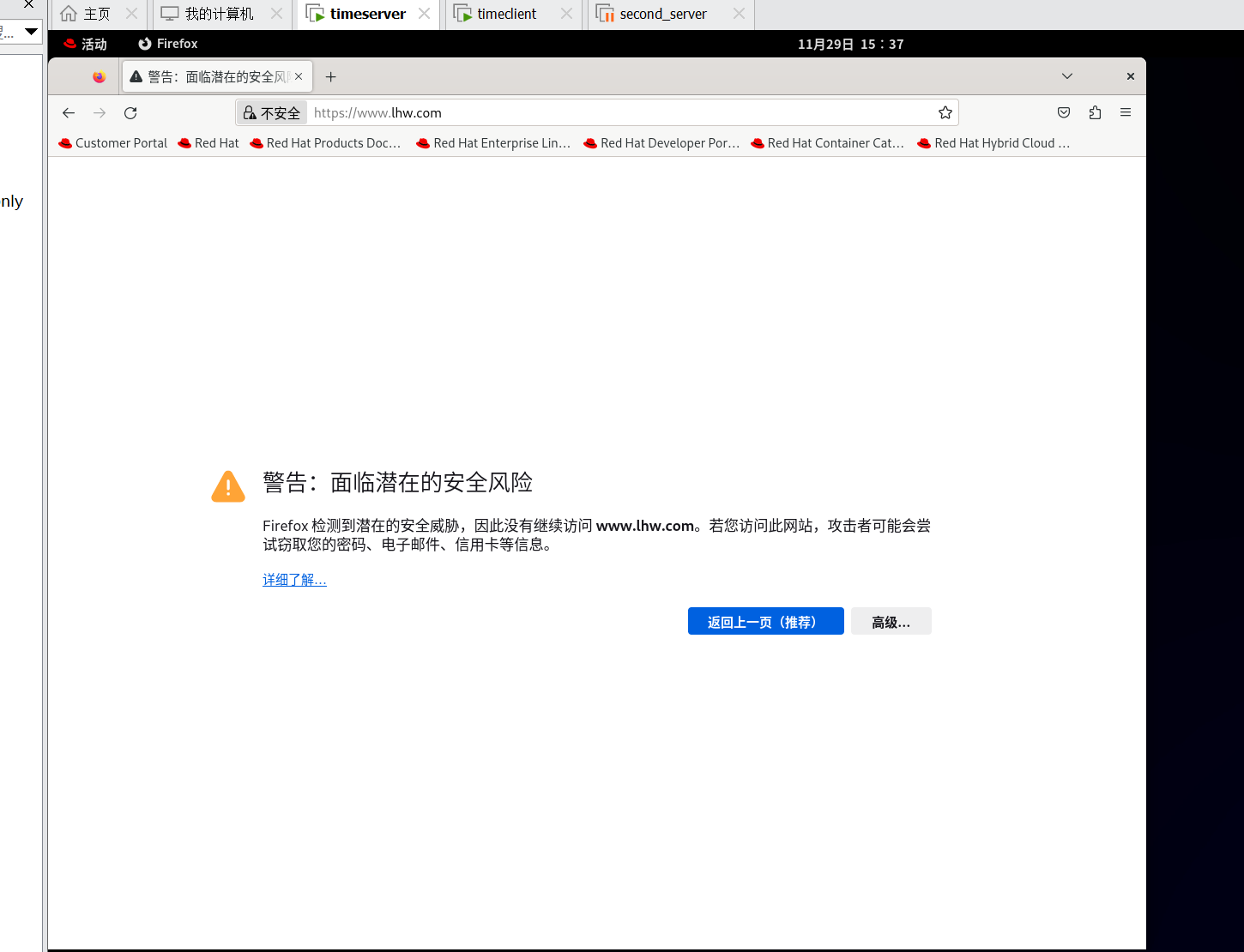Open the Pocket save icon
Screen dimensions: 1244x952
[x=1064, y=112]
